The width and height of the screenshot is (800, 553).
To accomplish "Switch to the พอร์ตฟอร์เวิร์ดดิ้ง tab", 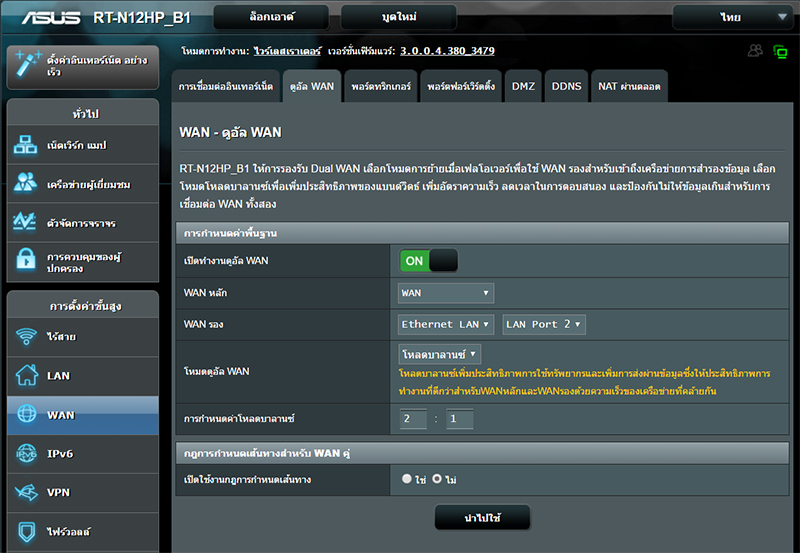I will click(461, 86).
